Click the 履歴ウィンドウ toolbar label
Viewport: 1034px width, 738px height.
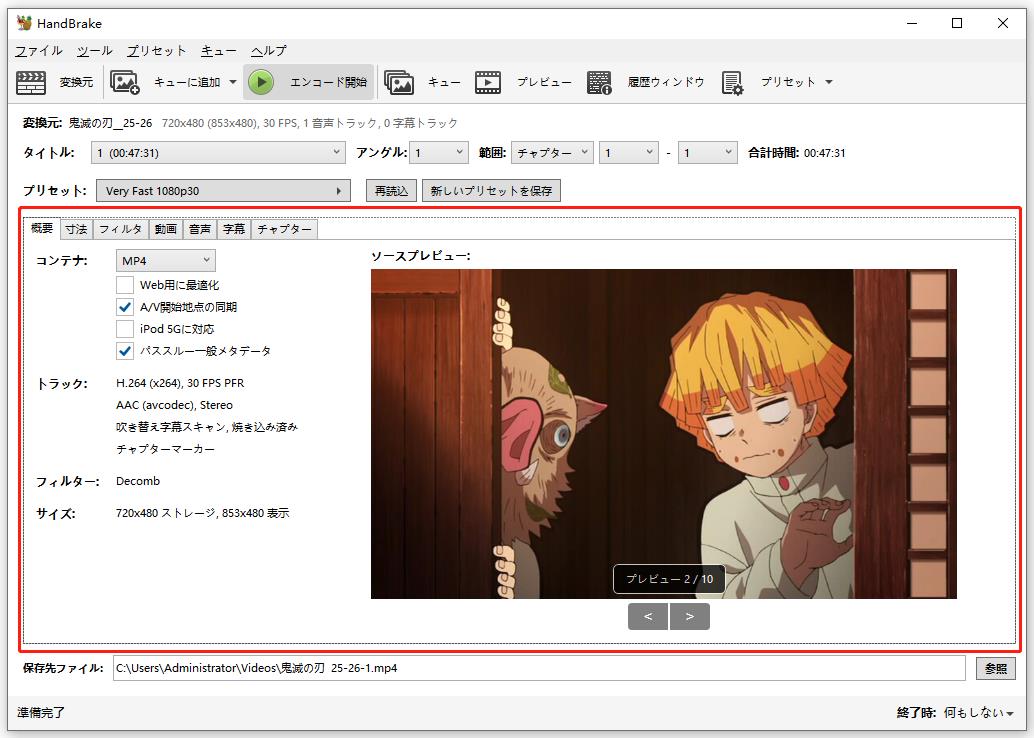[666, 82]
